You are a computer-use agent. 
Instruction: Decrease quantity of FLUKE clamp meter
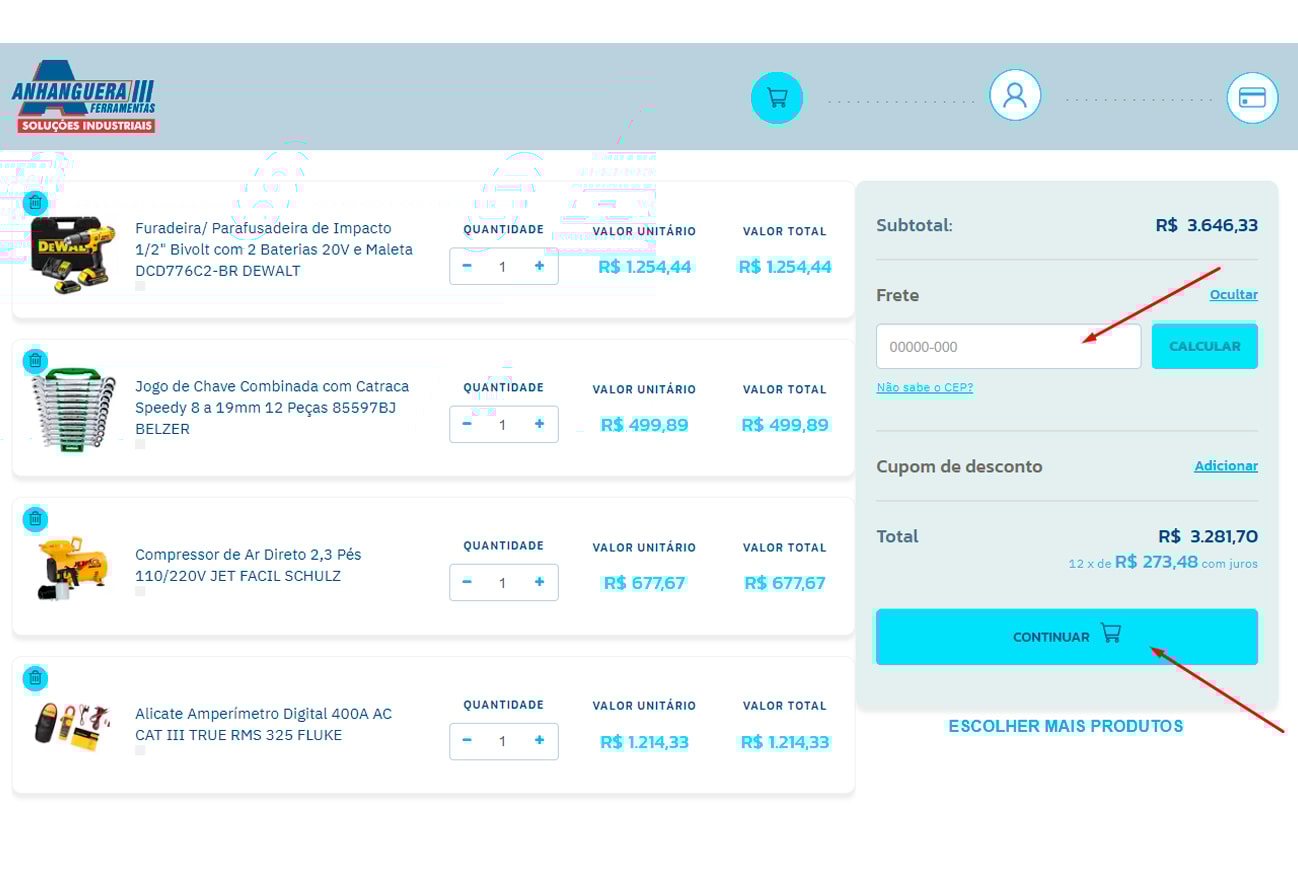[467, 741]
